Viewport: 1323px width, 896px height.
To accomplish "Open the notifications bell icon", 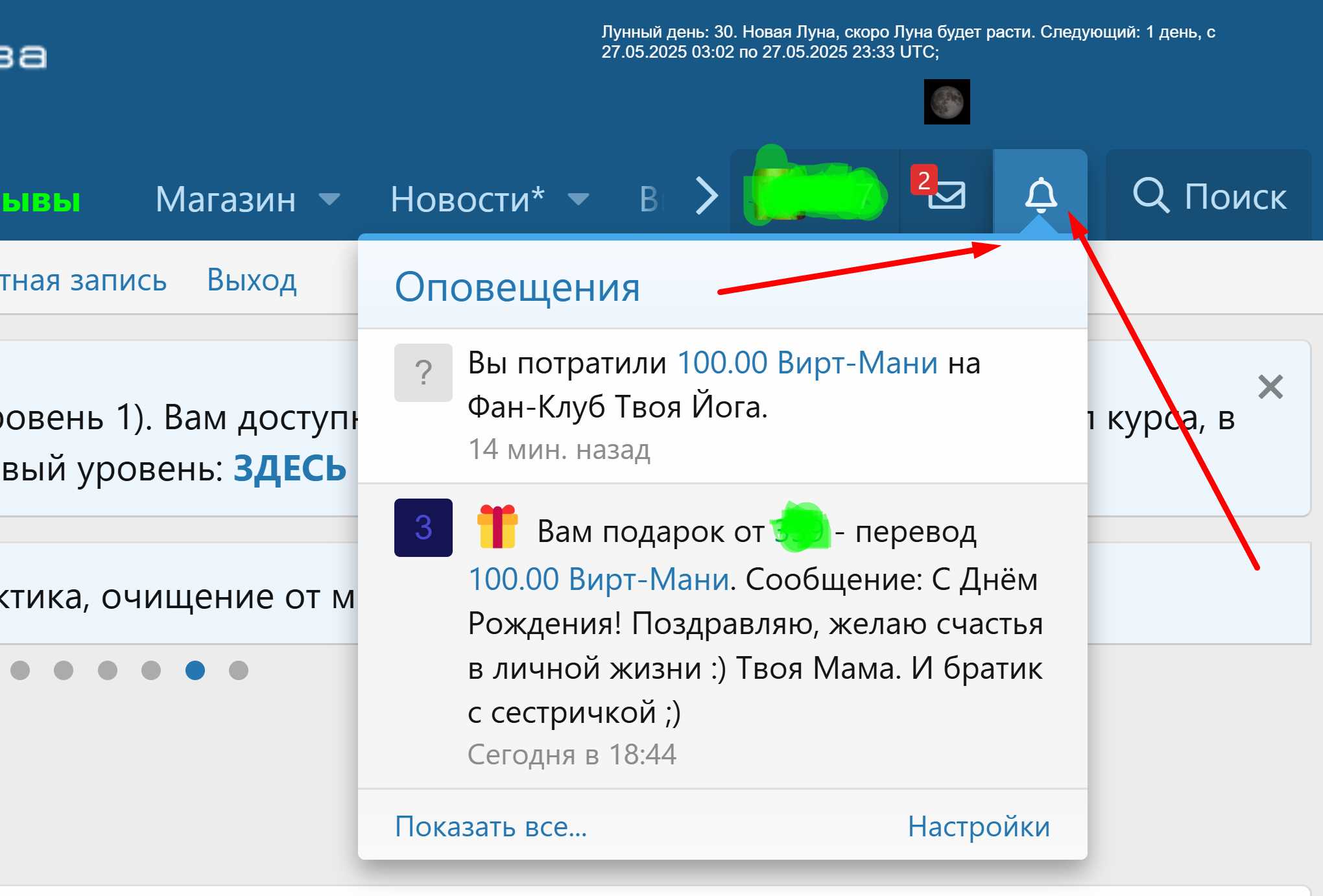I will click(x=1040, y=195).
